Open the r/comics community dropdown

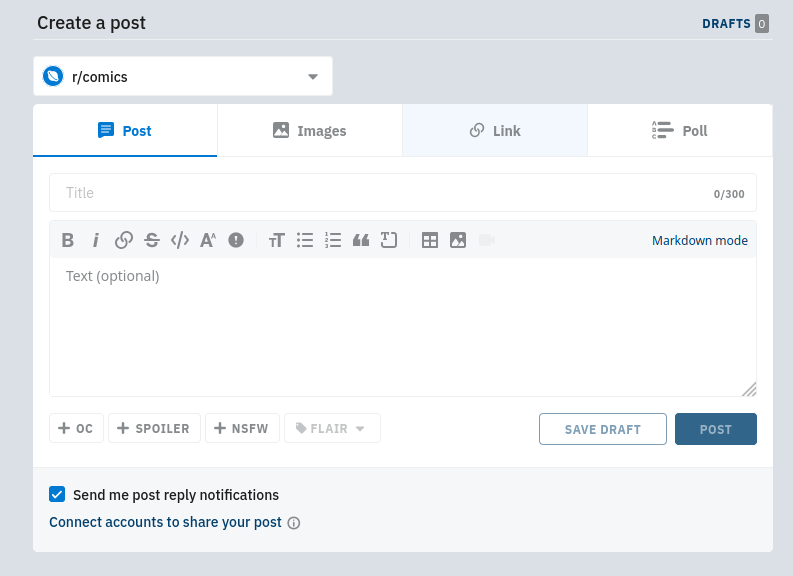coord(183,77)
